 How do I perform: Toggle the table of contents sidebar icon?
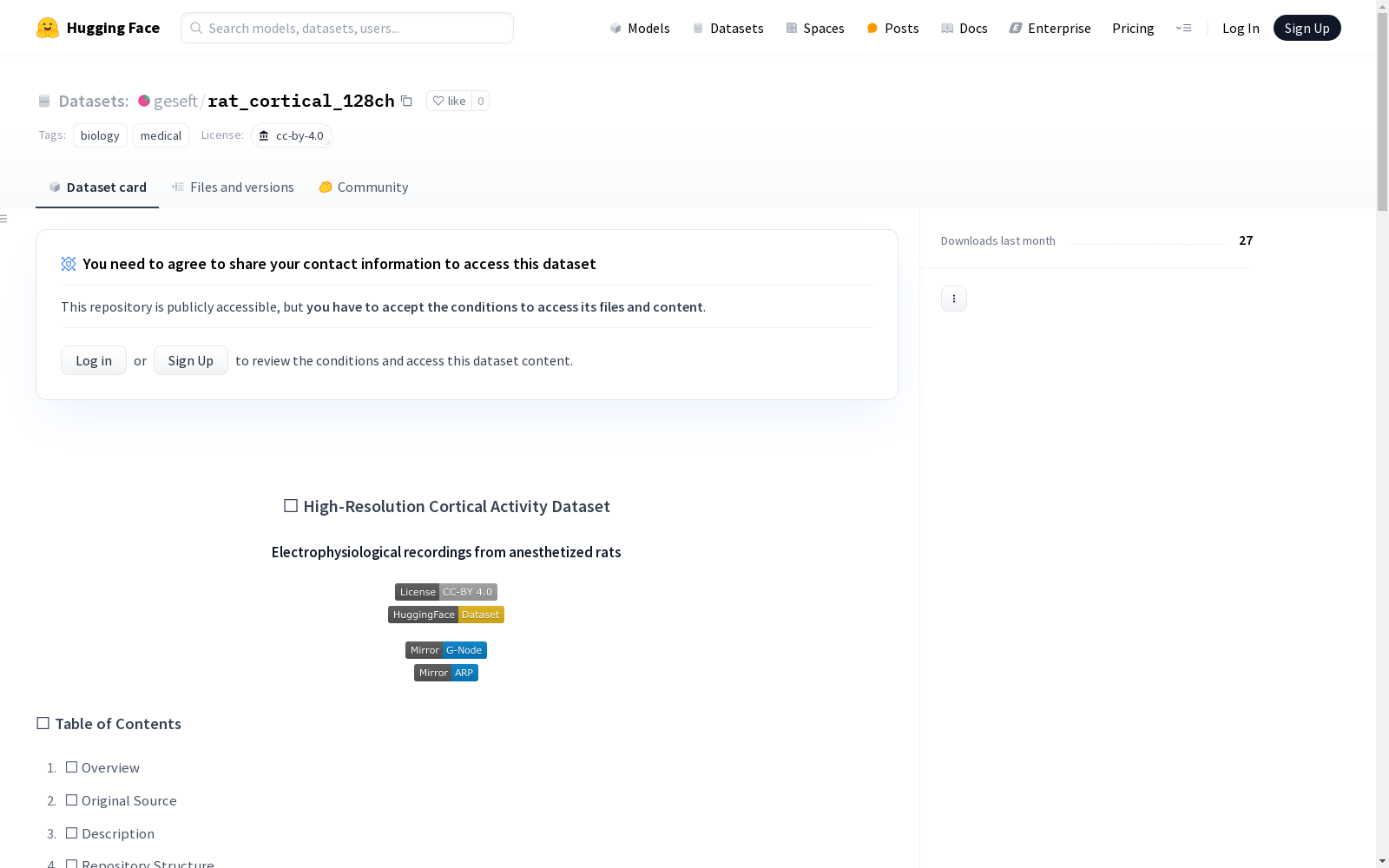coord(4,219)
